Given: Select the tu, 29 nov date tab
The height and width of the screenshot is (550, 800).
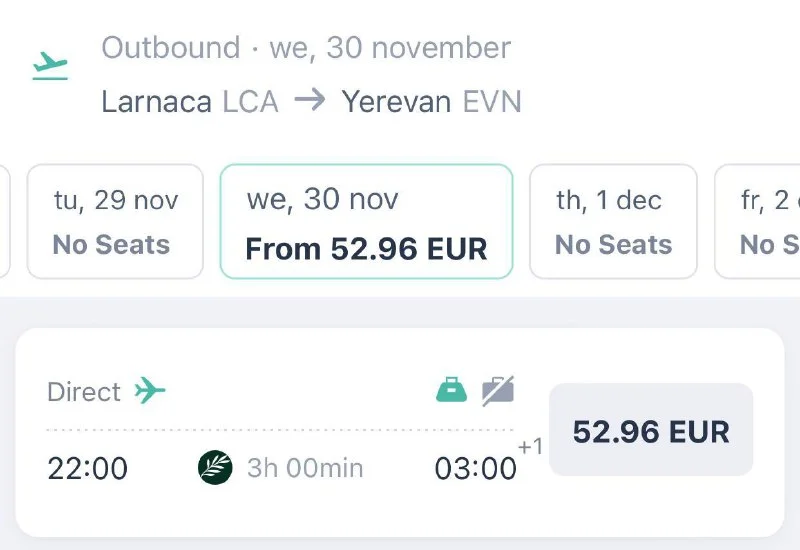Looking at the screenshot, I should (x=115, y=221).
